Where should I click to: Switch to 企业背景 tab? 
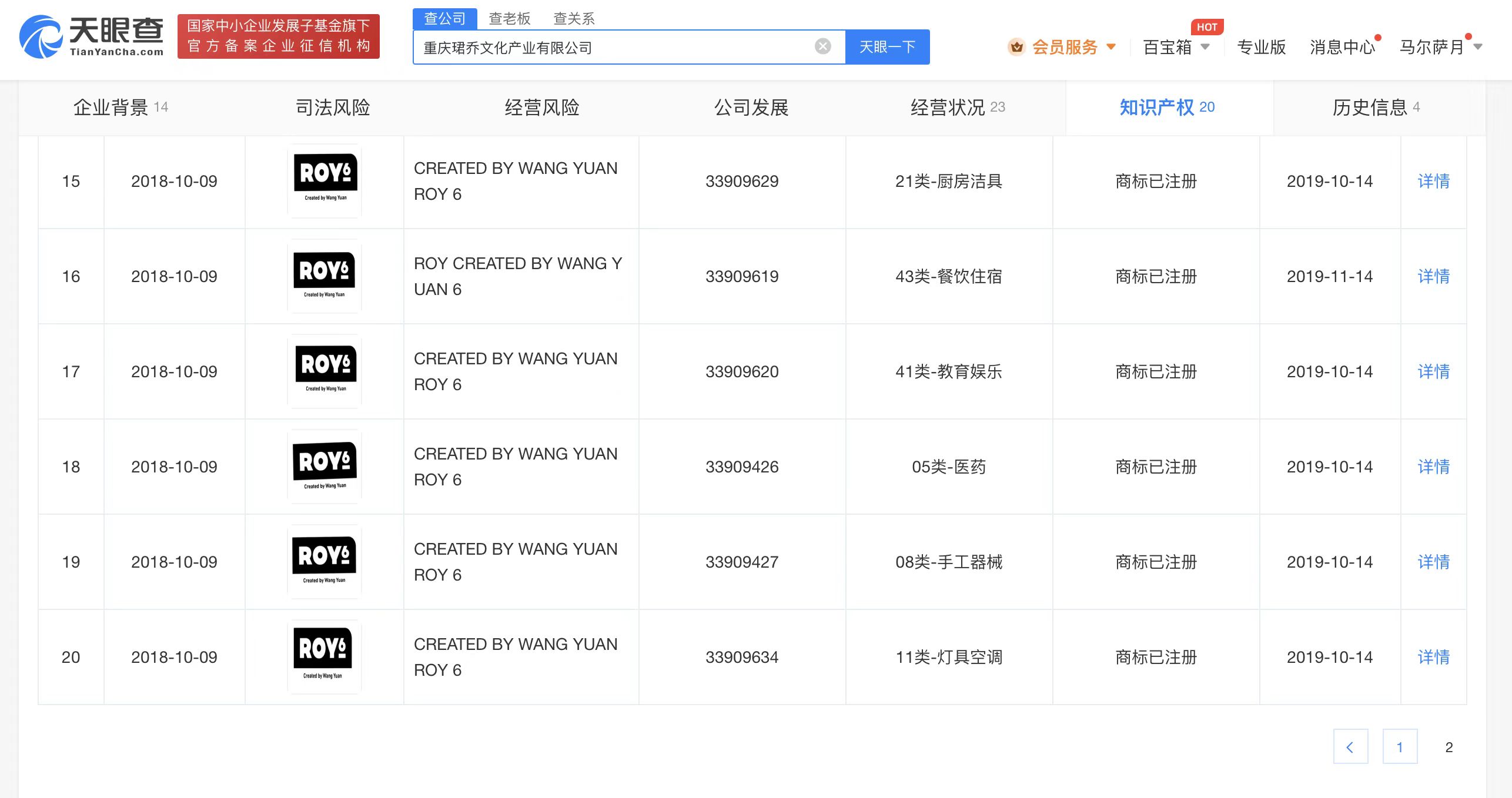coord(121,108)
